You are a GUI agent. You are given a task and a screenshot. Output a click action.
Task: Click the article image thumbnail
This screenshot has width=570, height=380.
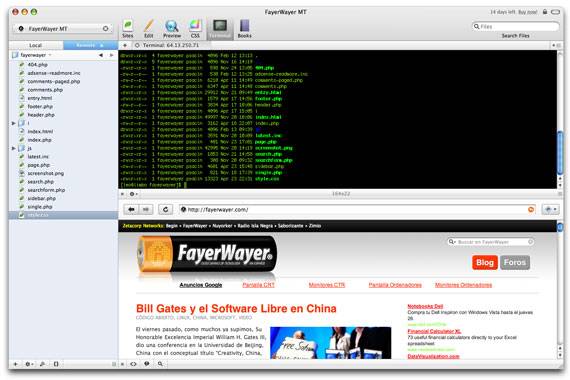click(x=330, y=343)
